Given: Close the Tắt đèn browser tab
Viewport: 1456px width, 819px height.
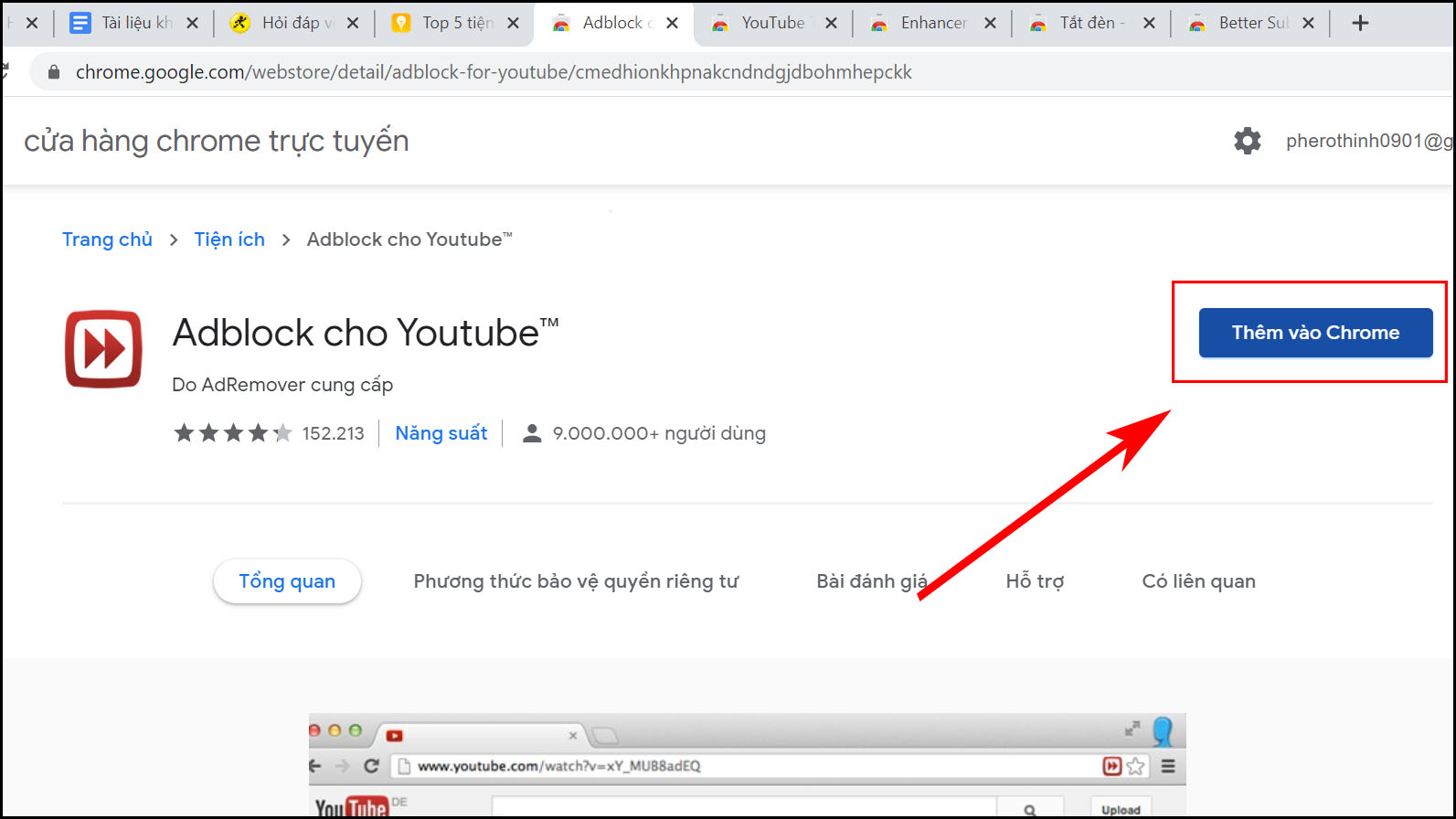Looking at the screenshot, I should 1149,23.
